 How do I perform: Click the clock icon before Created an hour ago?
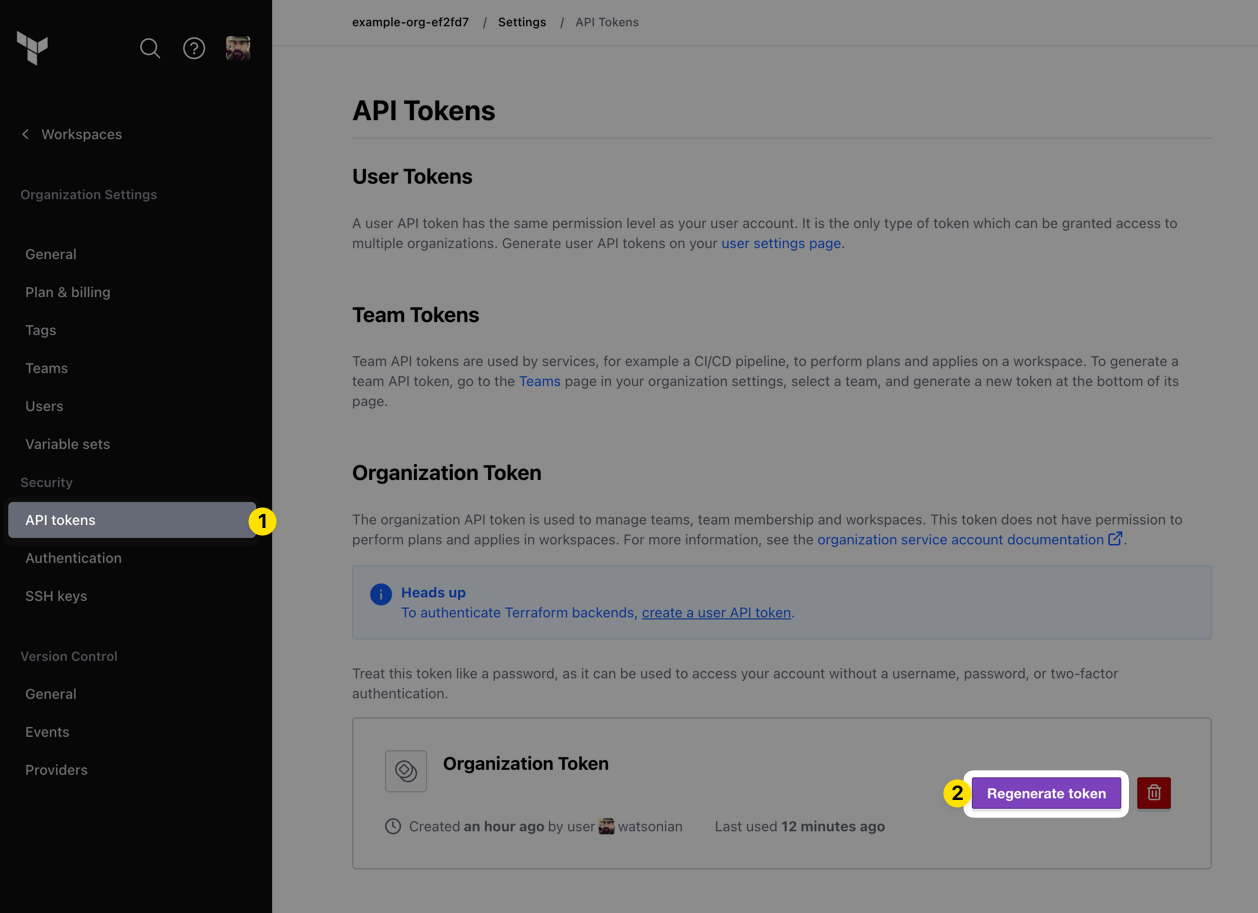[x=392, y=826]
